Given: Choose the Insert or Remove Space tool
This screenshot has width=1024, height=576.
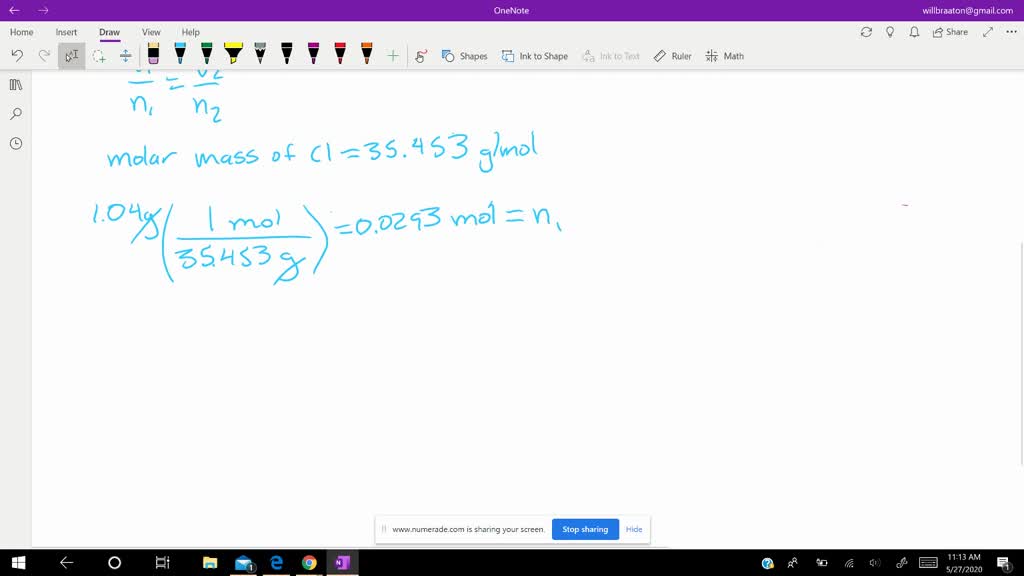Looking at the screenshot, I should tap(125, 56).
